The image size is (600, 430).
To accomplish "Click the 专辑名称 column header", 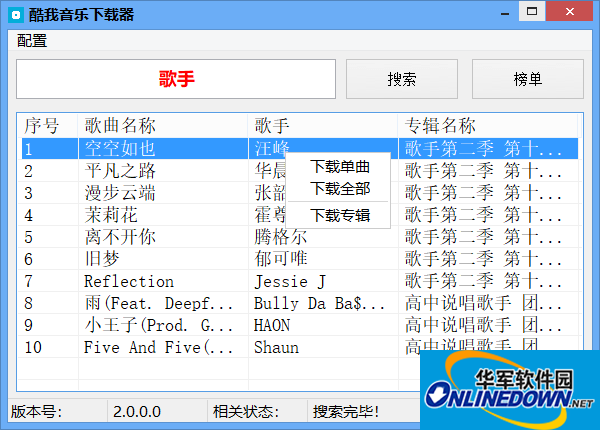I will point(488,125).
